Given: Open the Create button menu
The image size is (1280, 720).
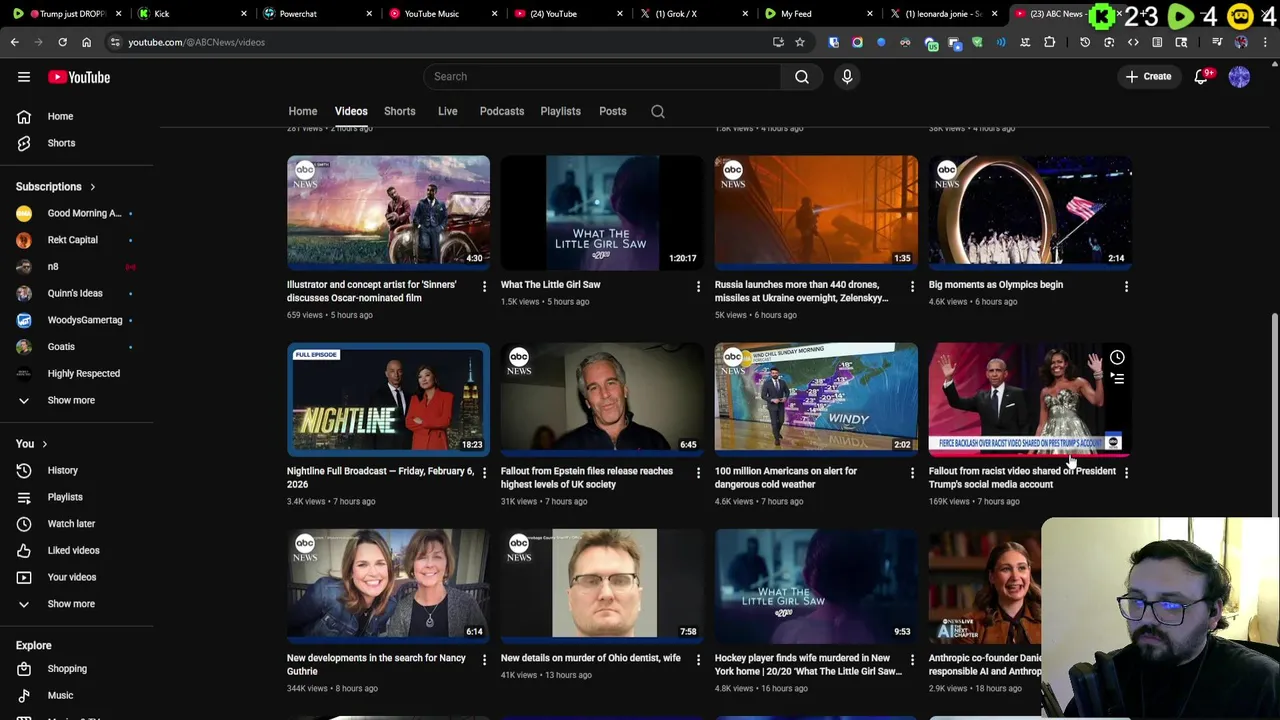Looking at the screenshot, I should point(1148,77).
